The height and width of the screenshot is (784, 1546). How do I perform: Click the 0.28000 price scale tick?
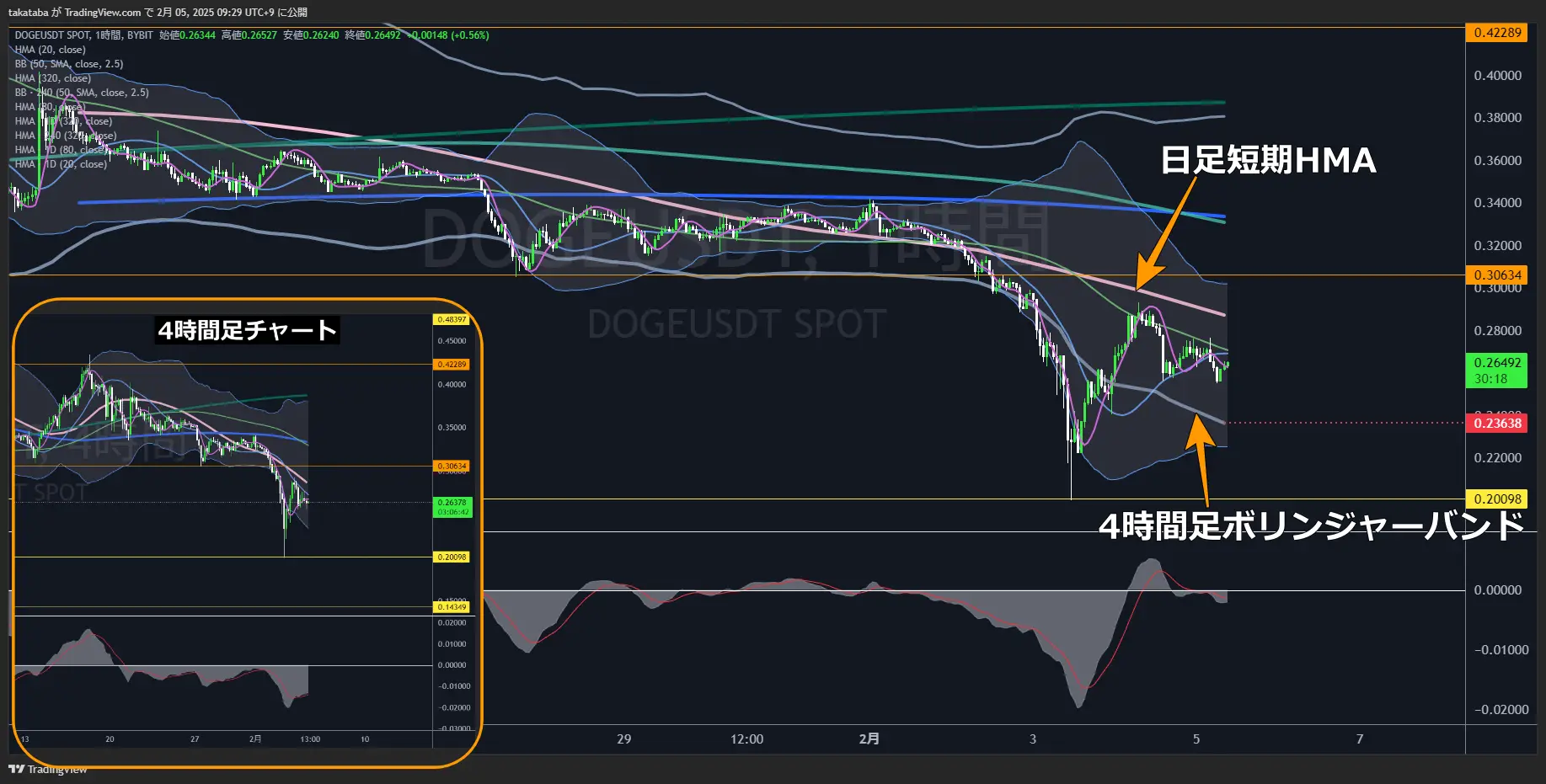point(1497,331)
